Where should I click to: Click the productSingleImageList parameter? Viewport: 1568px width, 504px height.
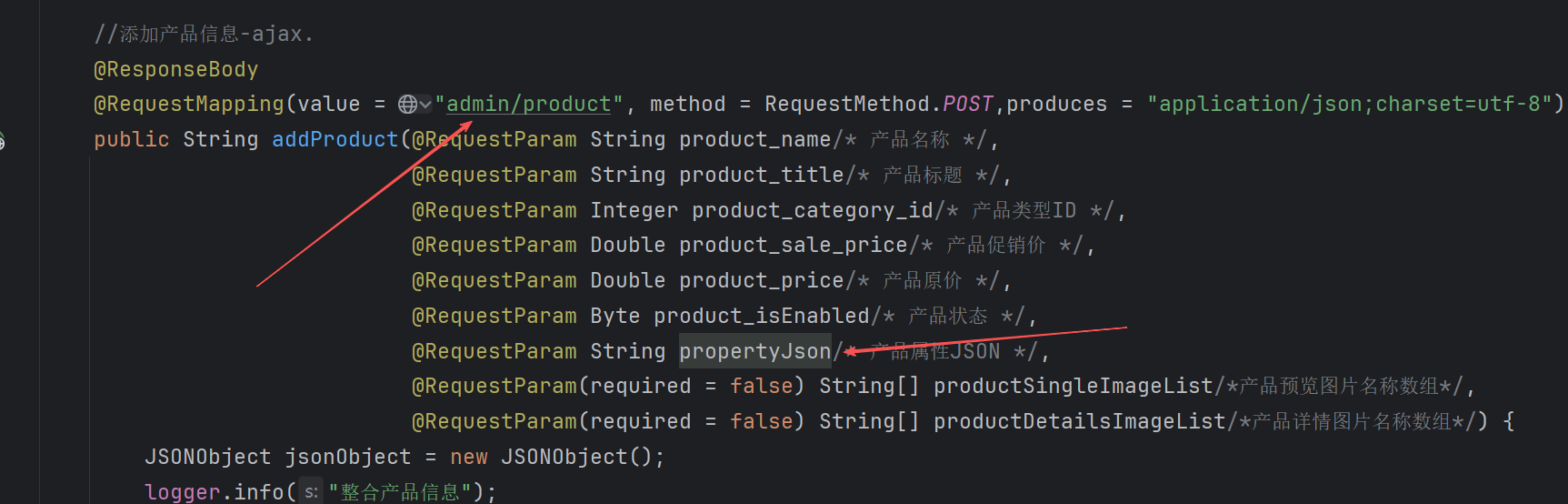(x=1073, y=387)
